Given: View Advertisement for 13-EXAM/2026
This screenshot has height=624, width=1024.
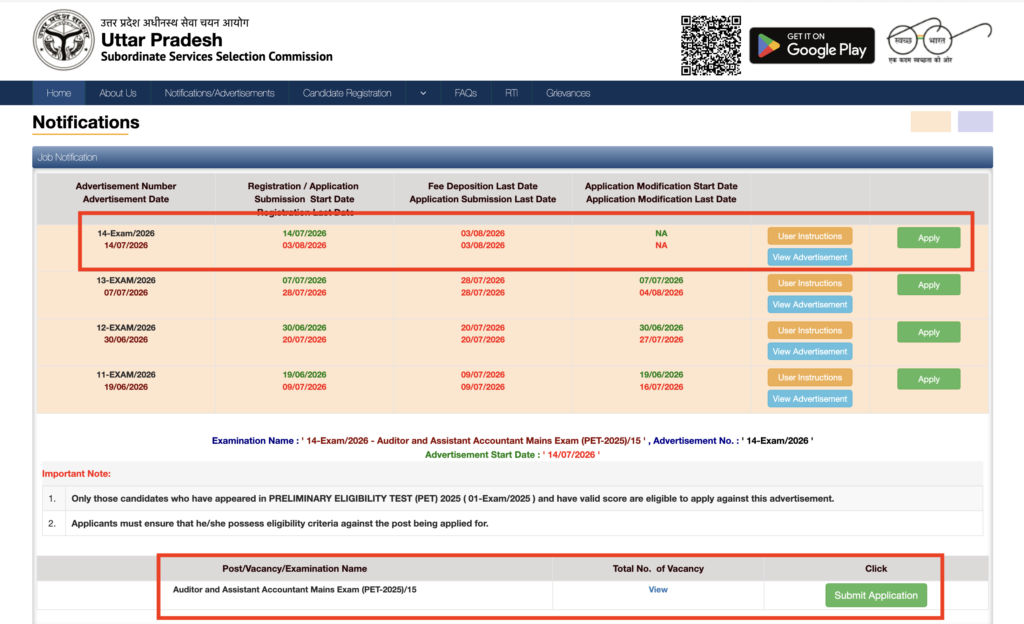Looking at the screenshot, I should point(810,304).
